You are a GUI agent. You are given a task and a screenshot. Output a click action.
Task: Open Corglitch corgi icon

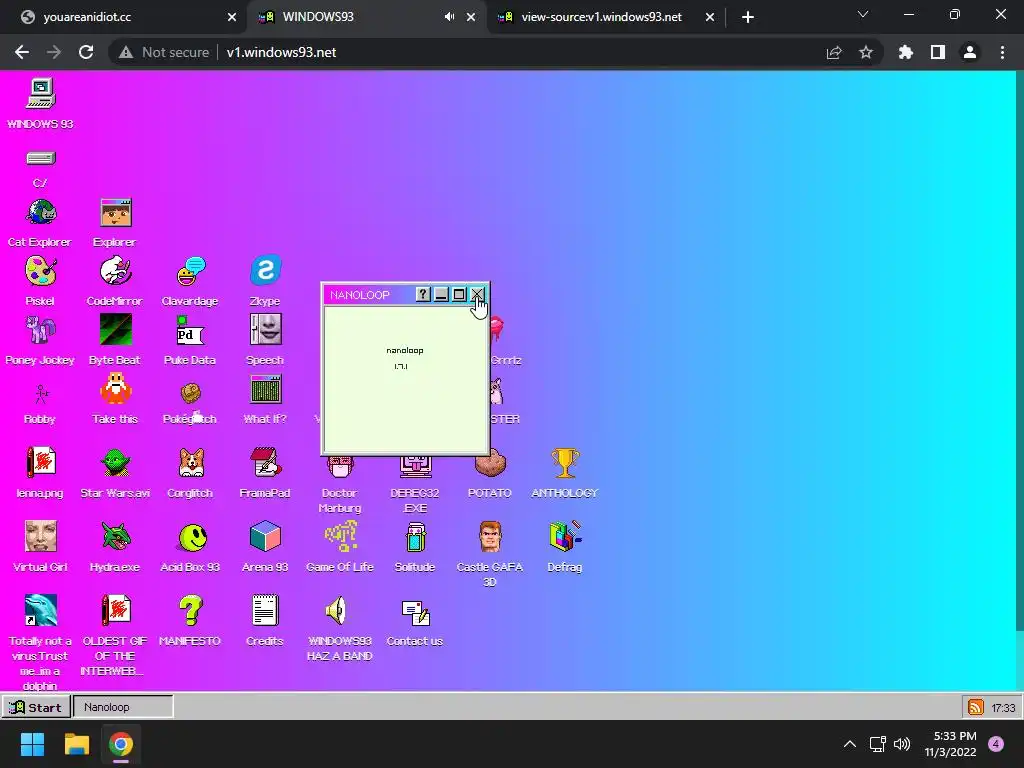191,463
